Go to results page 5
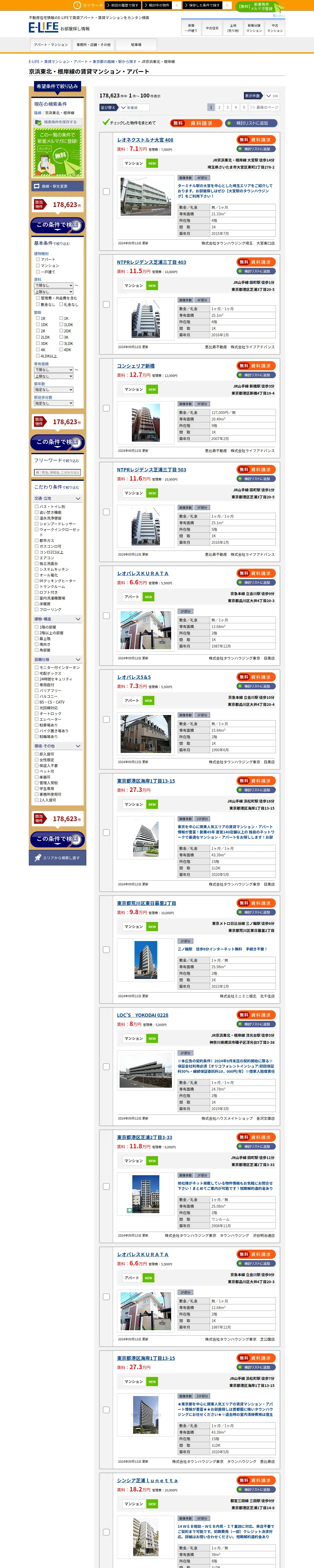Image resolution: width=314 pixels, height=1568 pixels. click(243, 107)
